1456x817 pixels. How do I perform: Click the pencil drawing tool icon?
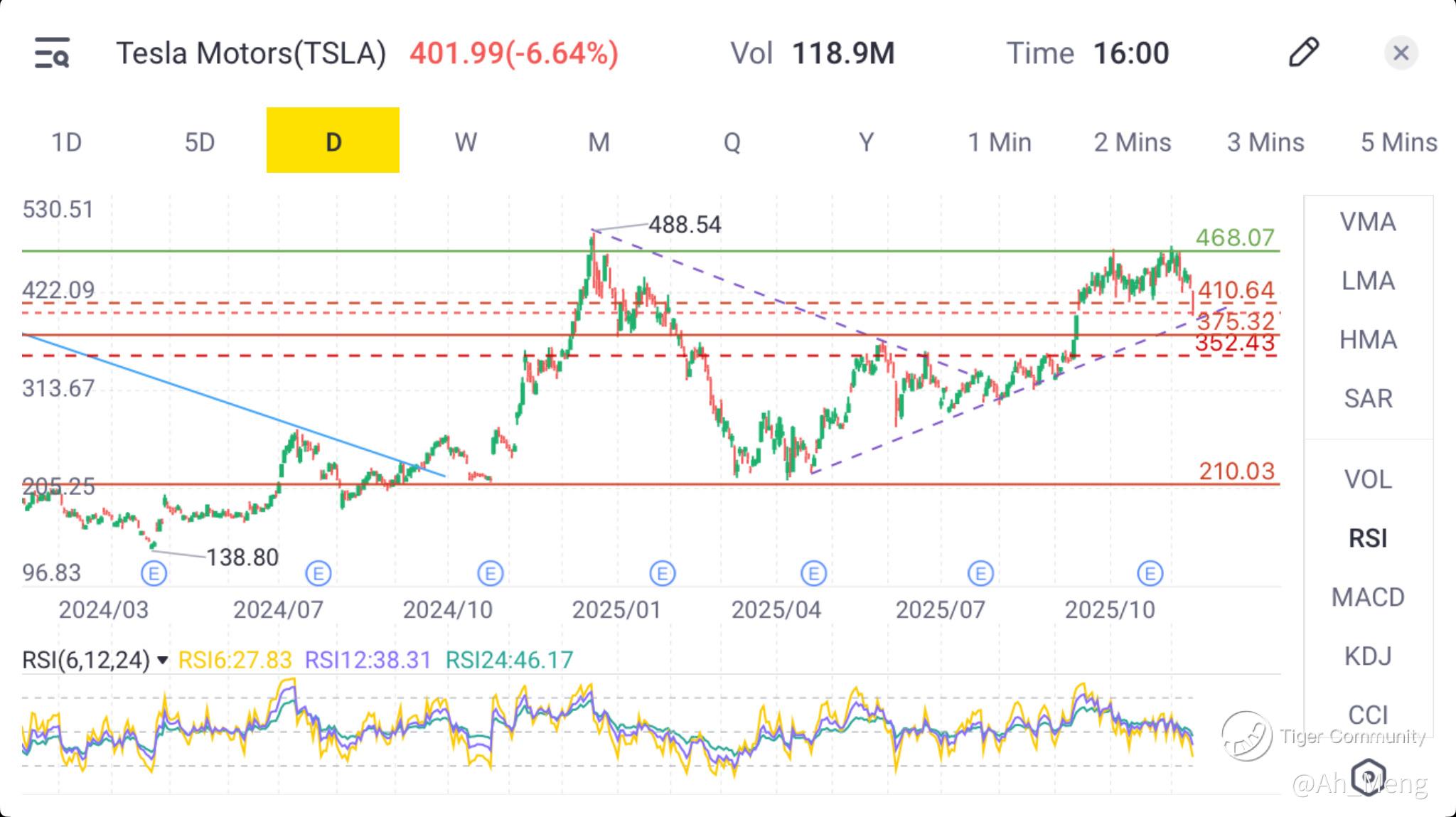(1303, 53)
